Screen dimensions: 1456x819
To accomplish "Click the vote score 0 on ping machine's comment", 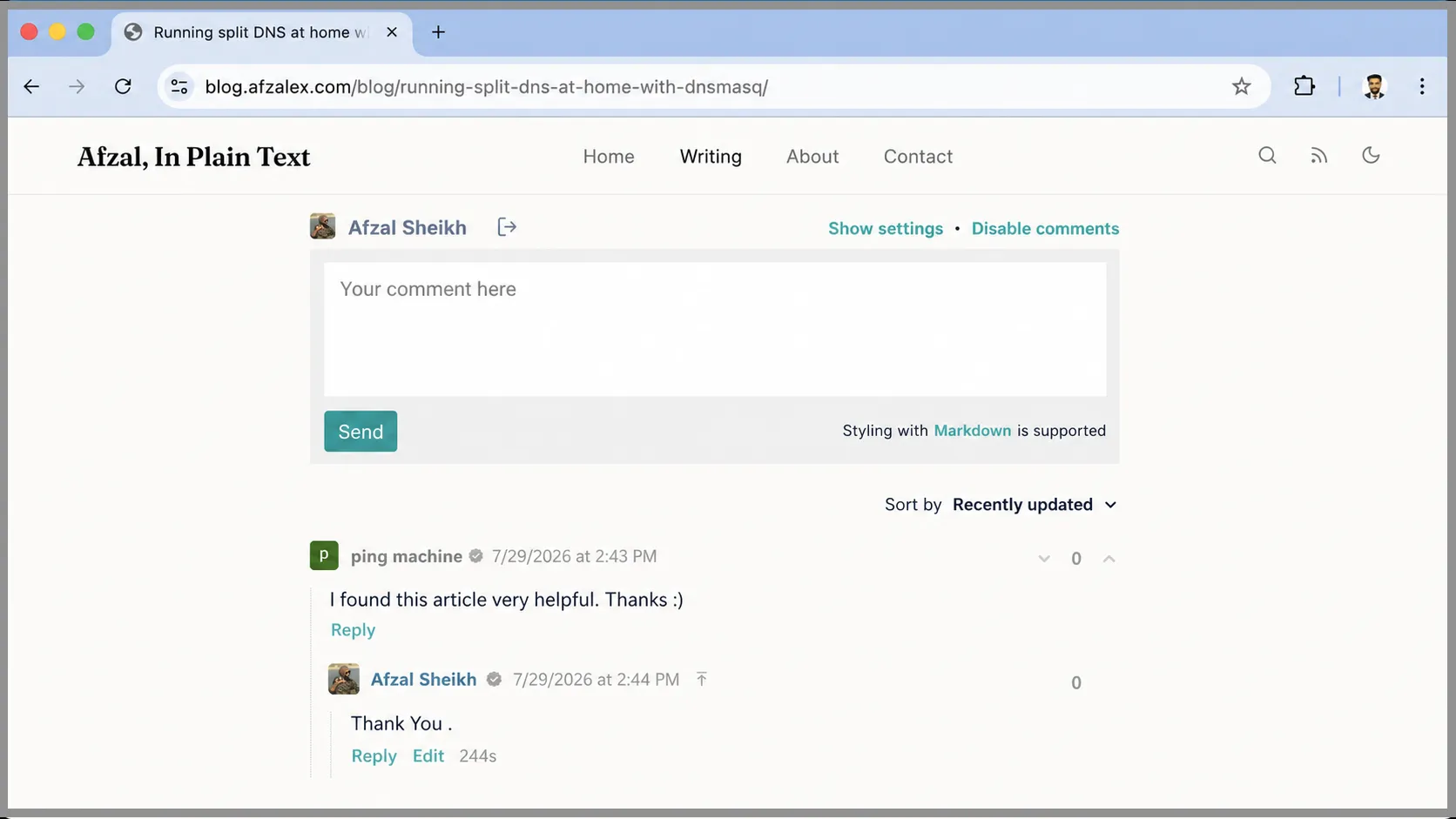I will [x=1076, y=559].
